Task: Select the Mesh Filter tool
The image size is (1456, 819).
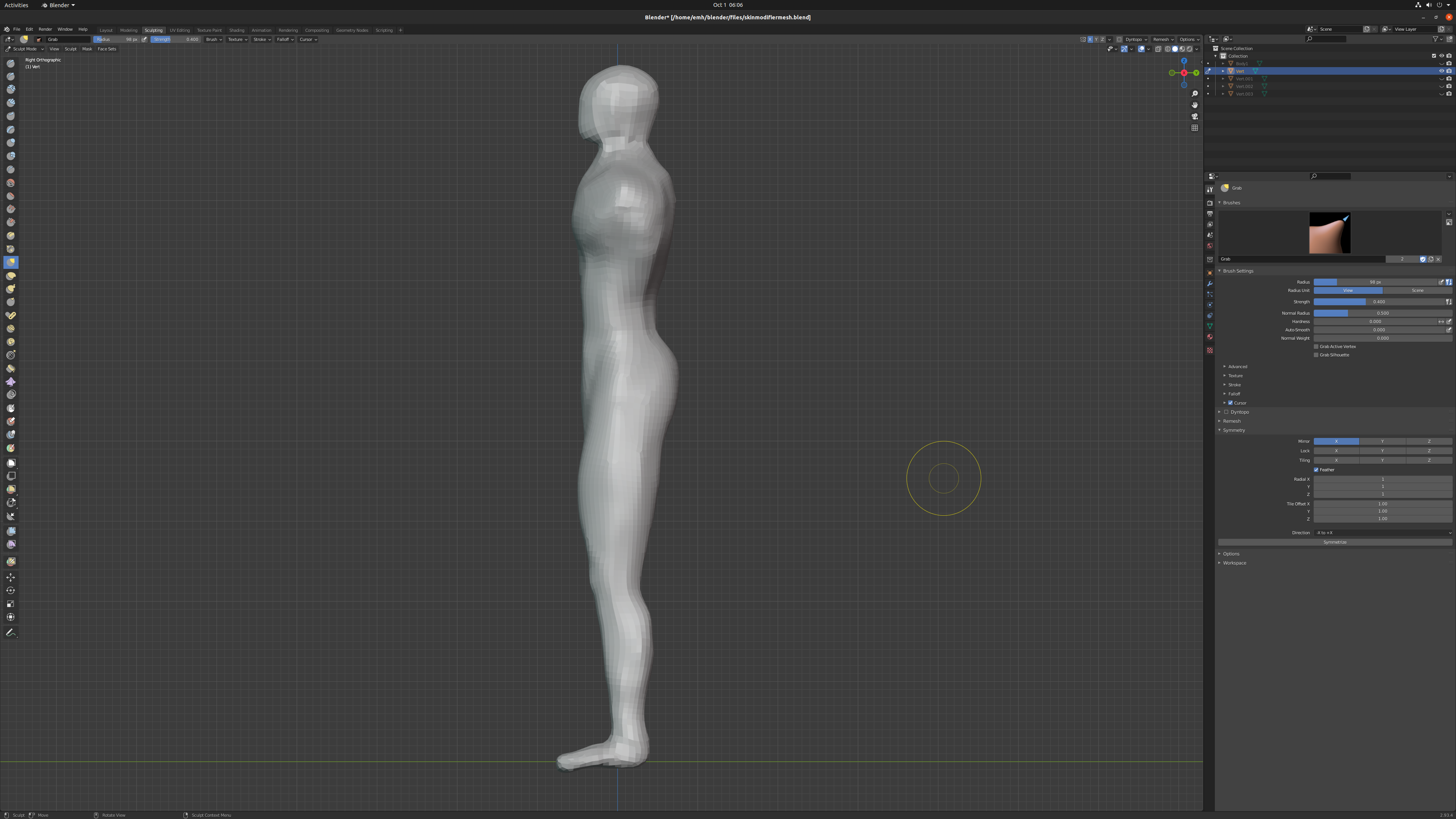Action: click(11, 531)
